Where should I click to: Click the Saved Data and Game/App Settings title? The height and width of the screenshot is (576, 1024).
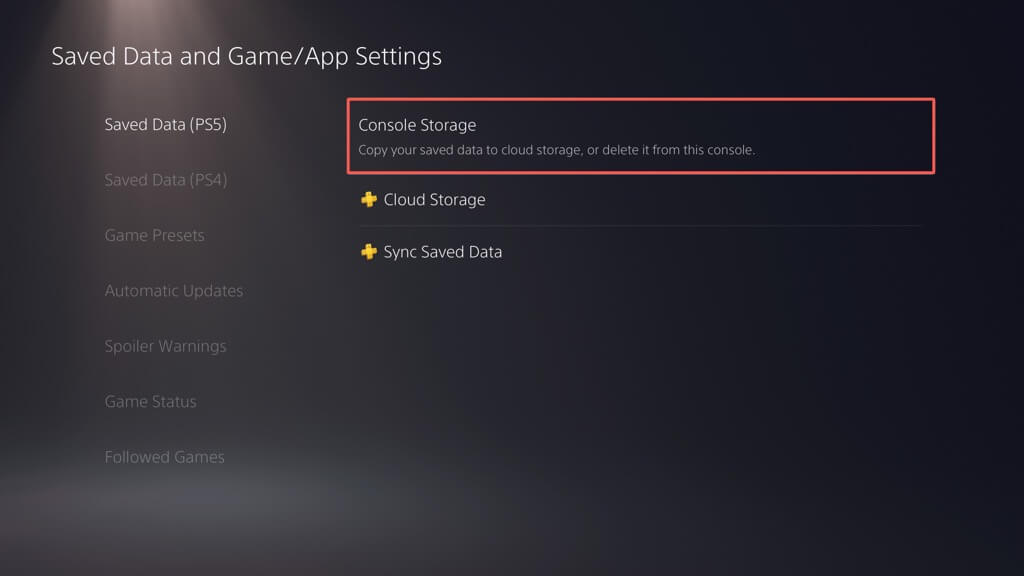246,56
